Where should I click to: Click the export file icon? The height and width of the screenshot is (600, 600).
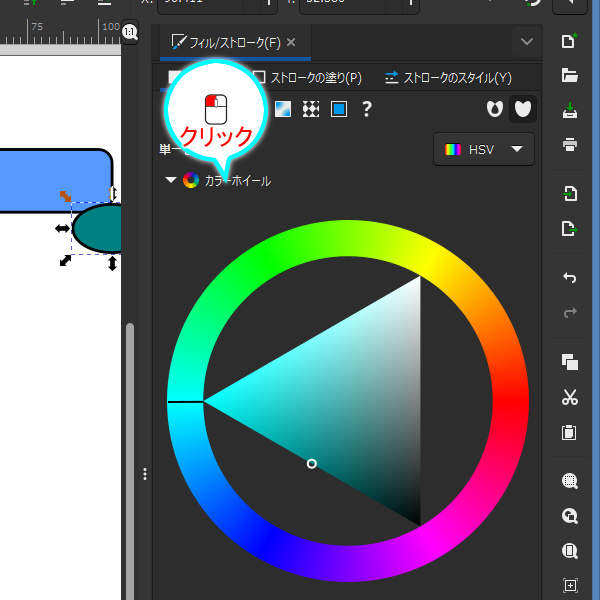(569, 228)
